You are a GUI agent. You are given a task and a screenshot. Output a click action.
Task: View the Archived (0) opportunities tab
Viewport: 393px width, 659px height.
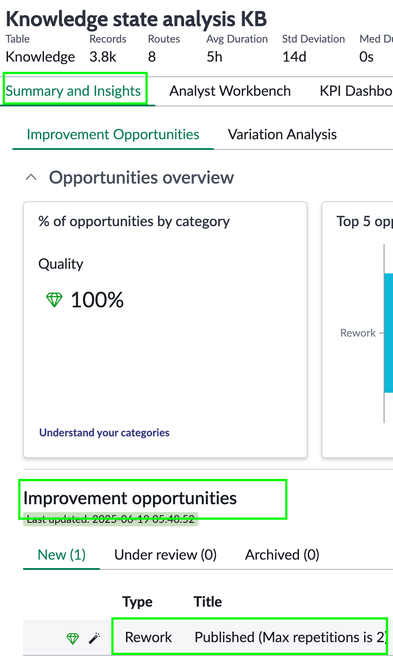coord(282,555)
